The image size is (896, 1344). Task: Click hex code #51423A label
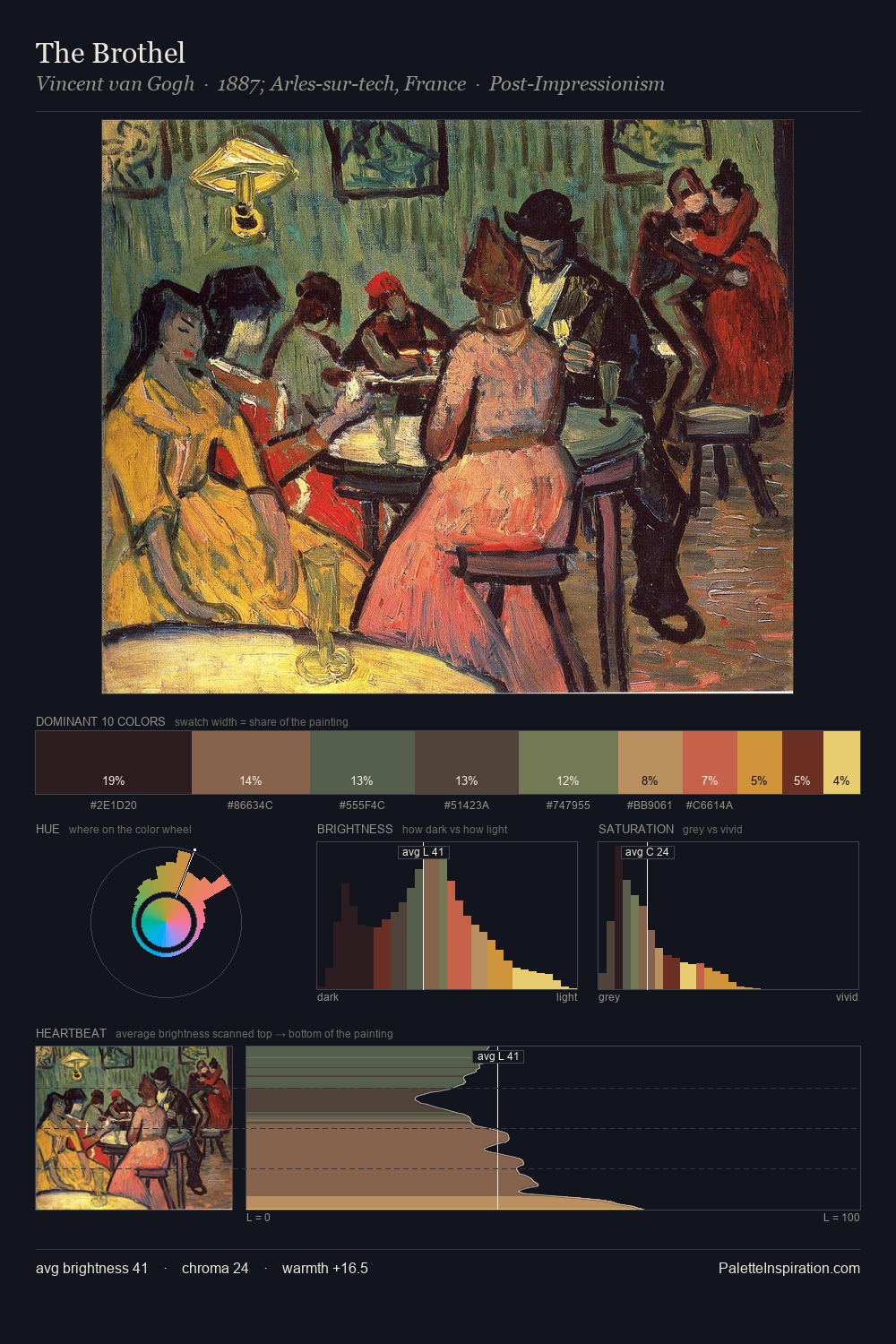[467, 805]
